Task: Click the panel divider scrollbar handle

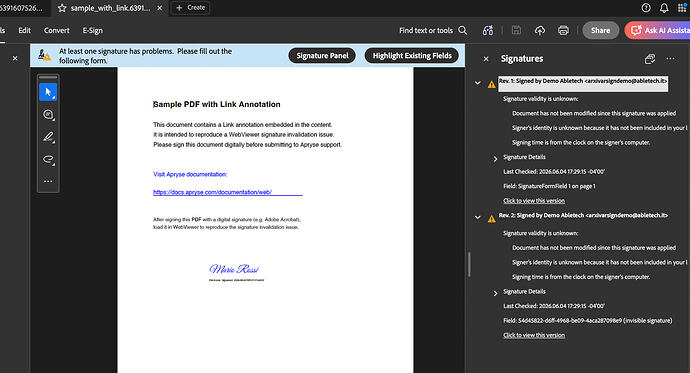Action: [469, 265]
